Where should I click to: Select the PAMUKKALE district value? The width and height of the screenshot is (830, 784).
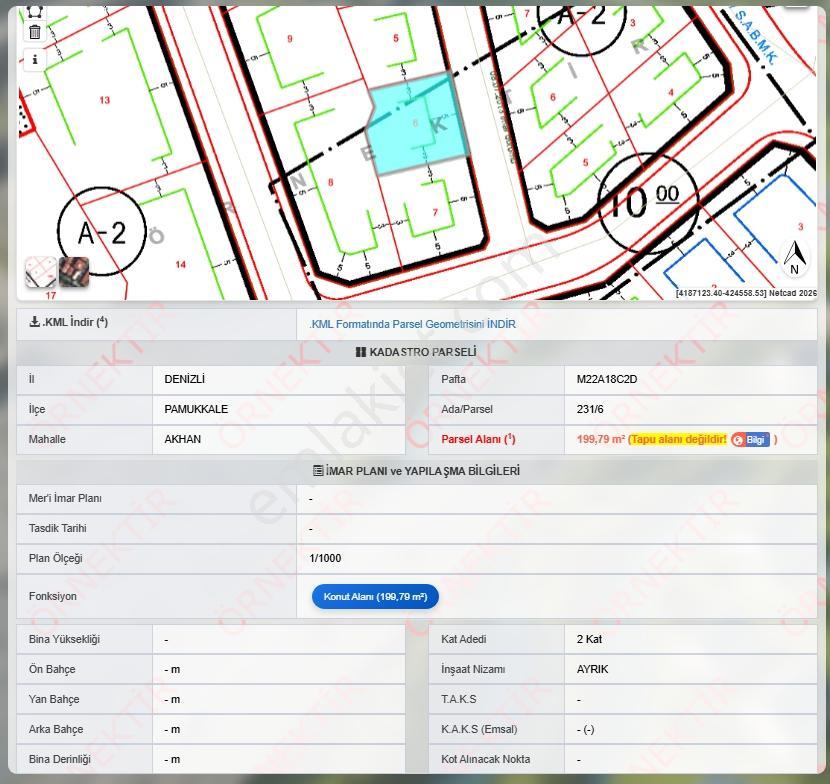click(x=196, y=409)
